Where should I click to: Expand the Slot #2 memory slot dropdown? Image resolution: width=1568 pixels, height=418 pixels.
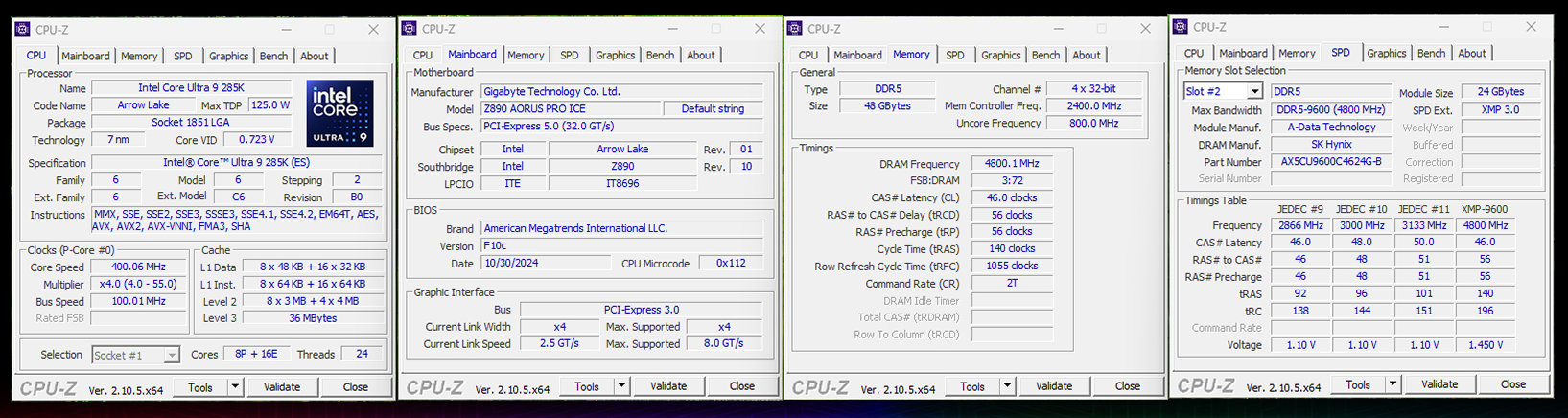1254,91
